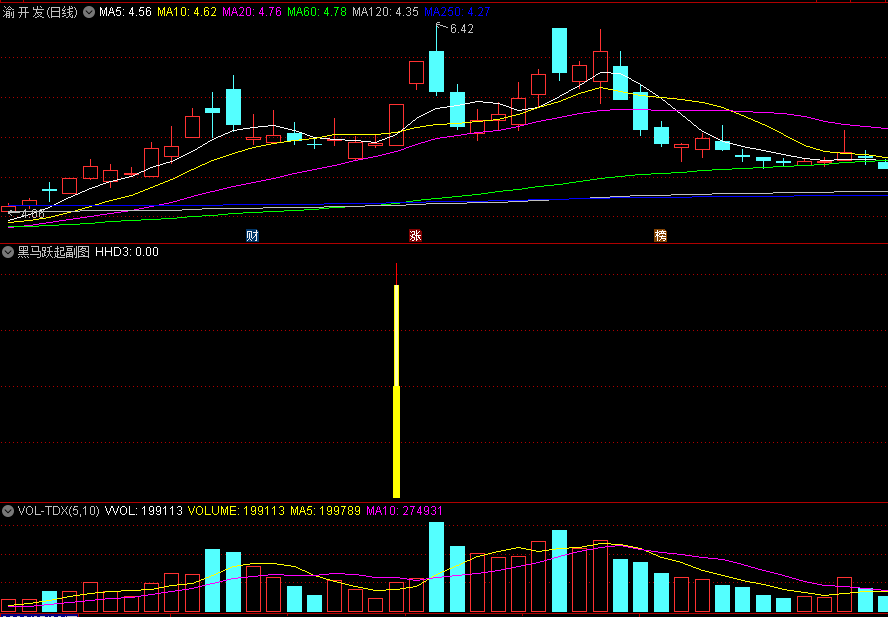888x617 pixels.
Task: Click the 4.06 low price annotation
Action: pyautogui.click(x=32, y=214)
